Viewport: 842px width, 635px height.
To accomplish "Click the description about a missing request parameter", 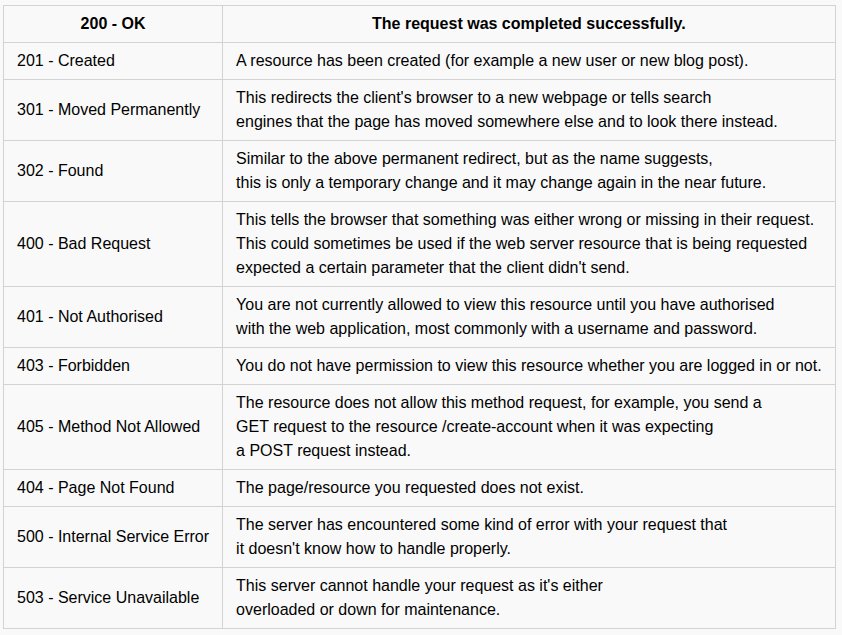I will coord(524,244).
